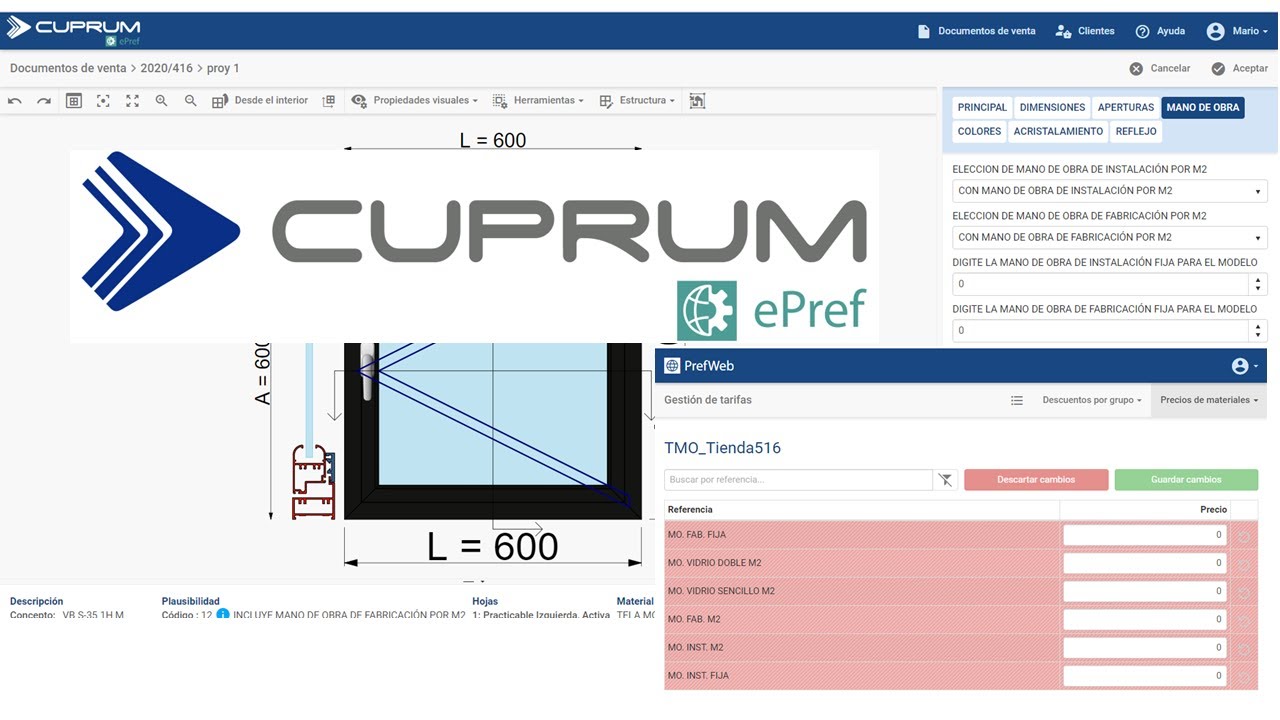Switch to the REFLEJO tab
Viewport: 1280px width, 720px height.
click(x=1136, y=132)
